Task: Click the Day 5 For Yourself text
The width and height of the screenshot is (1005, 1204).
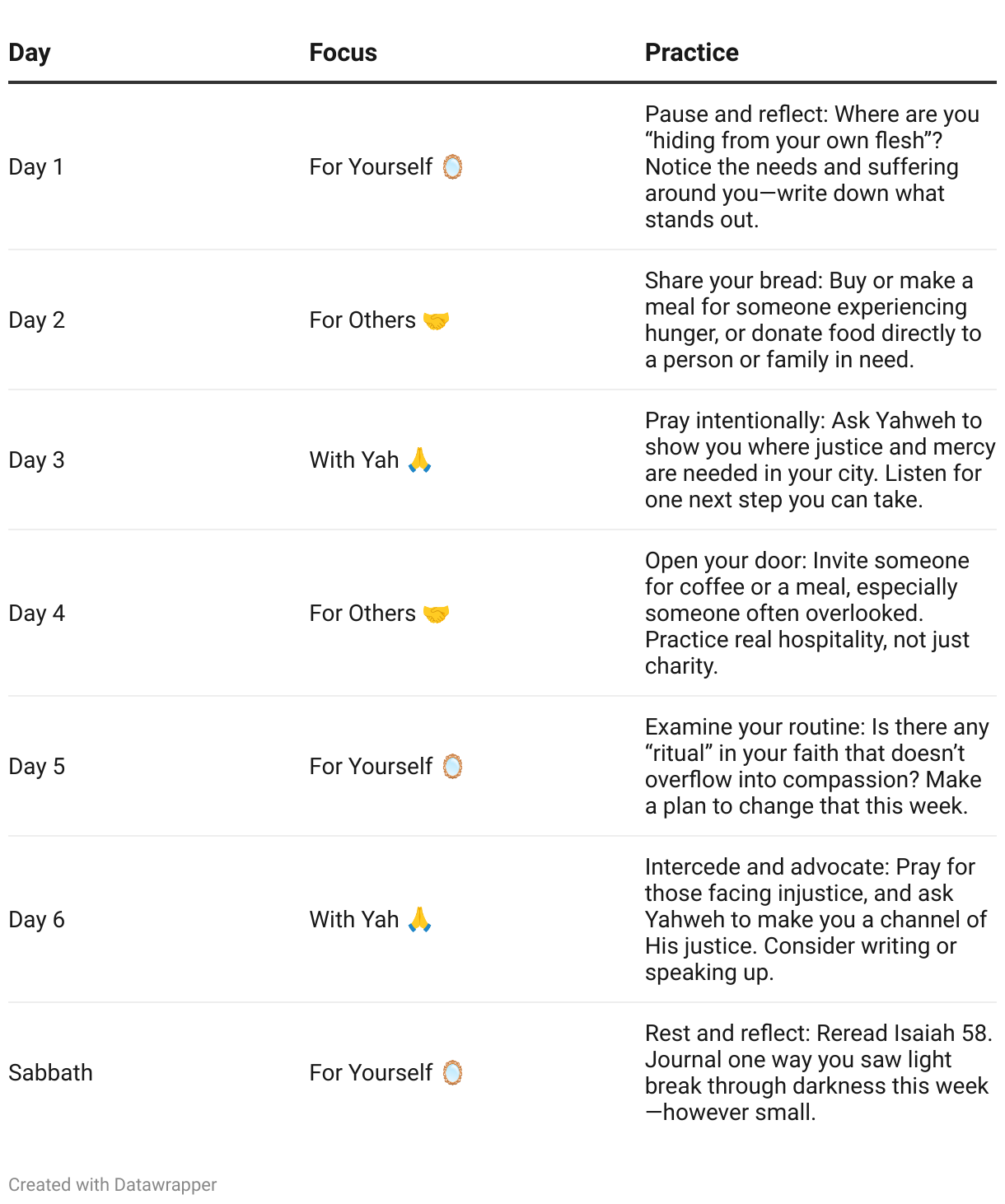Action: coord(371,767)
